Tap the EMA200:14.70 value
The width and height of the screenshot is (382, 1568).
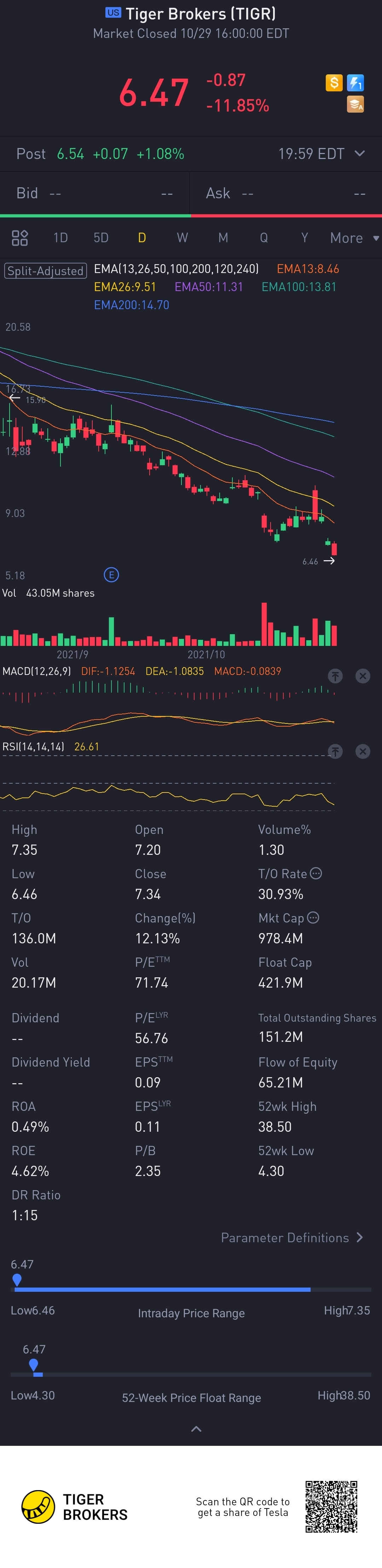click(131, 305)
